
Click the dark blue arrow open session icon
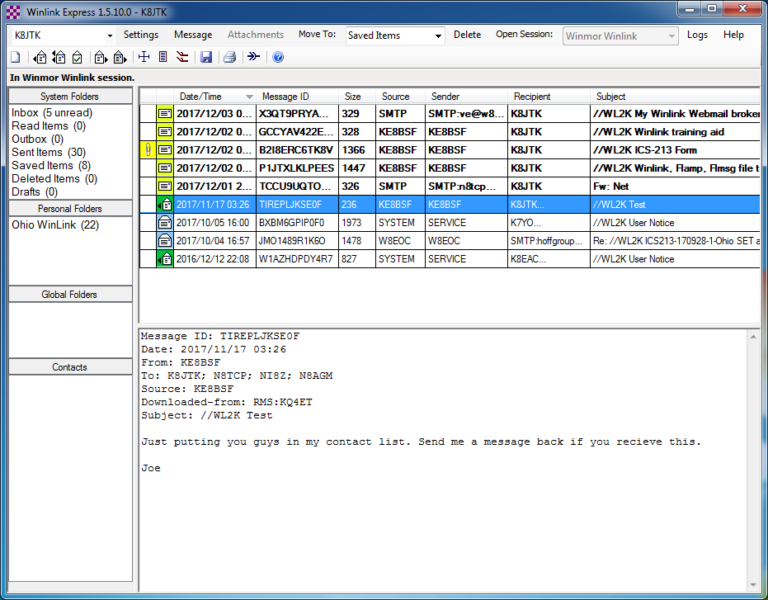tap(253, 57)
